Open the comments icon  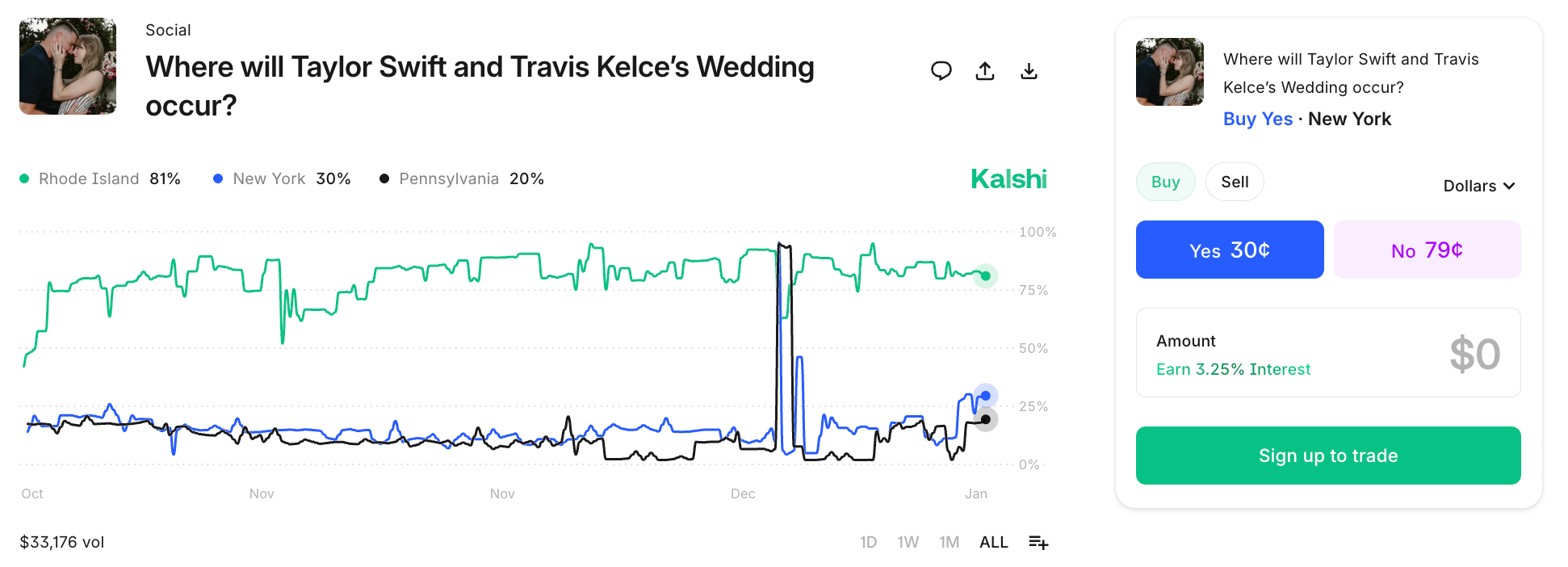pos(941,71)
